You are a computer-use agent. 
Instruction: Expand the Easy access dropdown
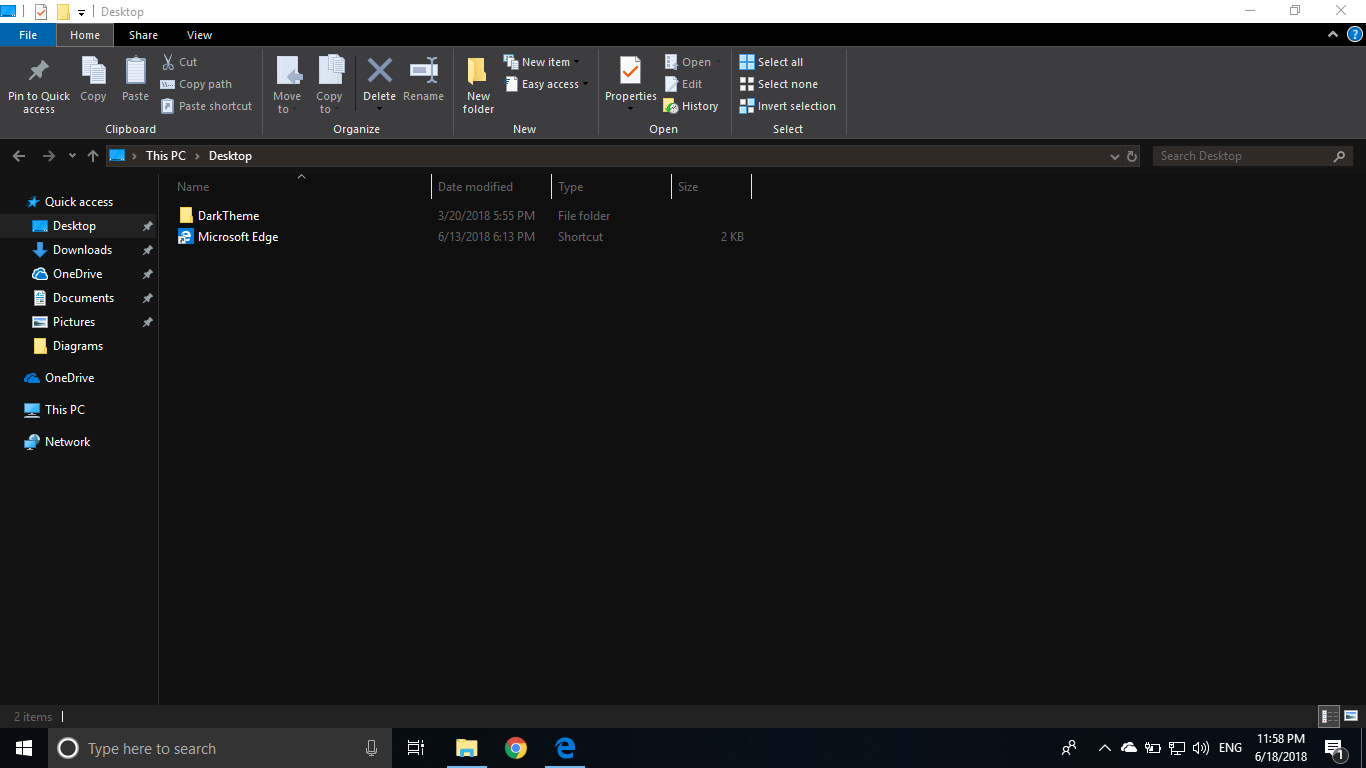[585, 84]
